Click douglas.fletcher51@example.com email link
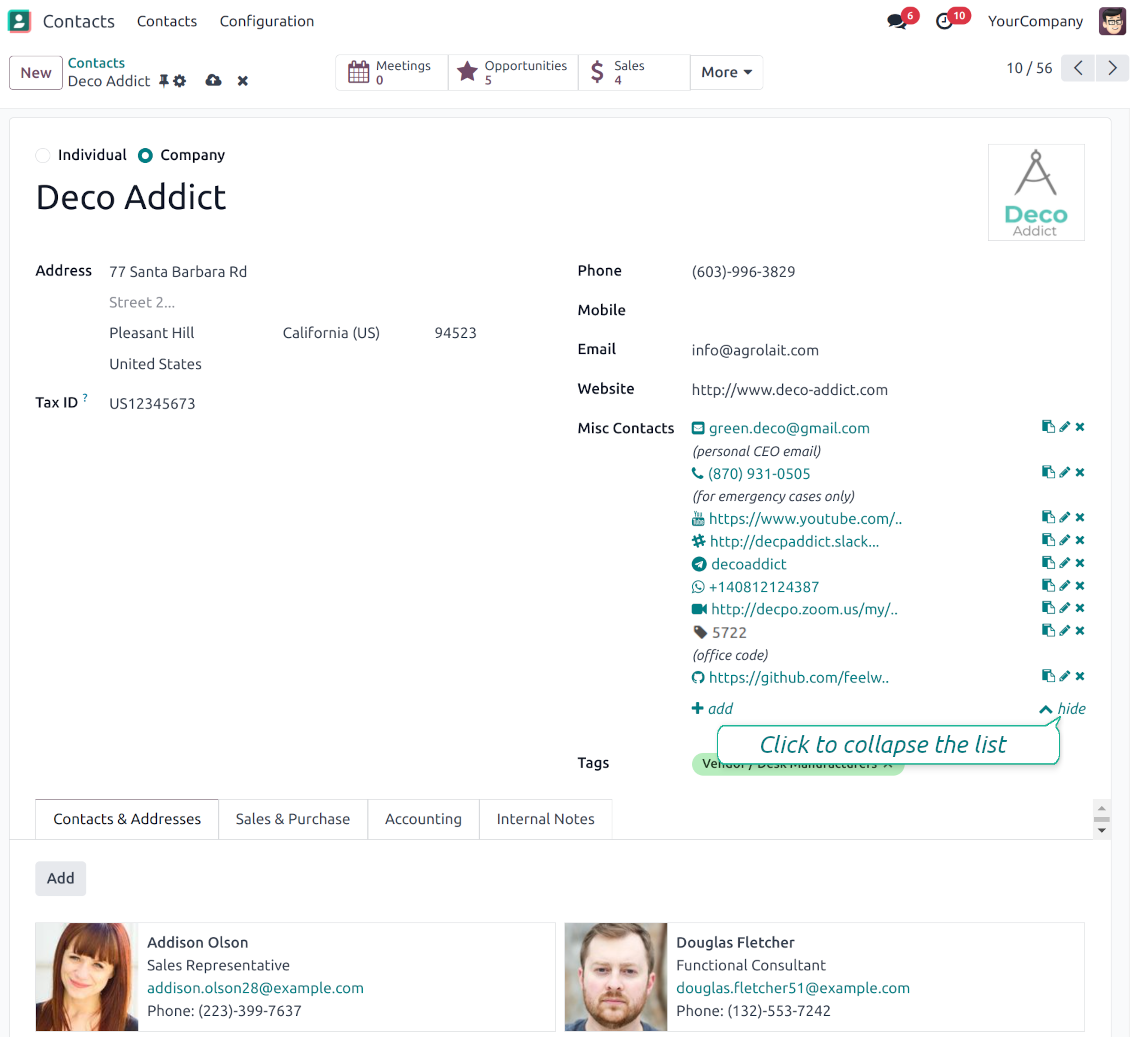 click(x=793, y=988)
